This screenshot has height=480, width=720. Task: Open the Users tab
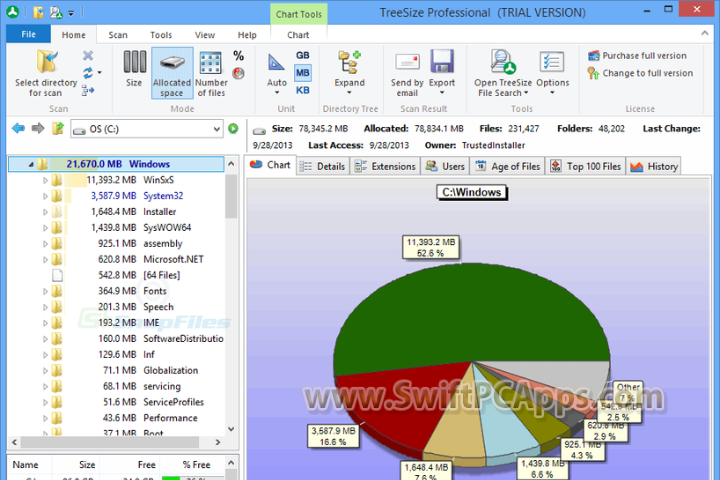[445, 166]
